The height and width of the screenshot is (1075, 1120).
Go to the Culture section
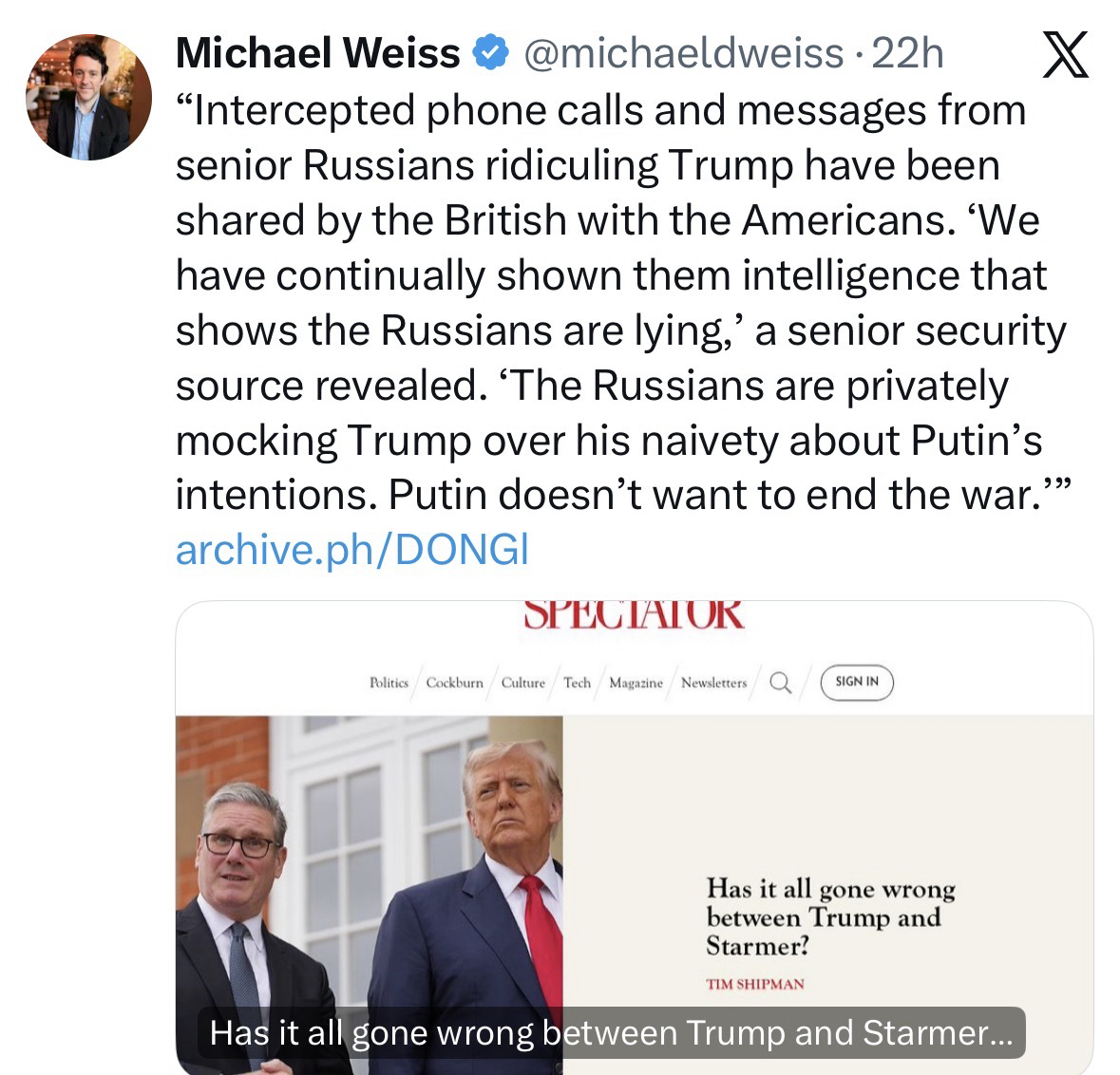tap(522, 683)
